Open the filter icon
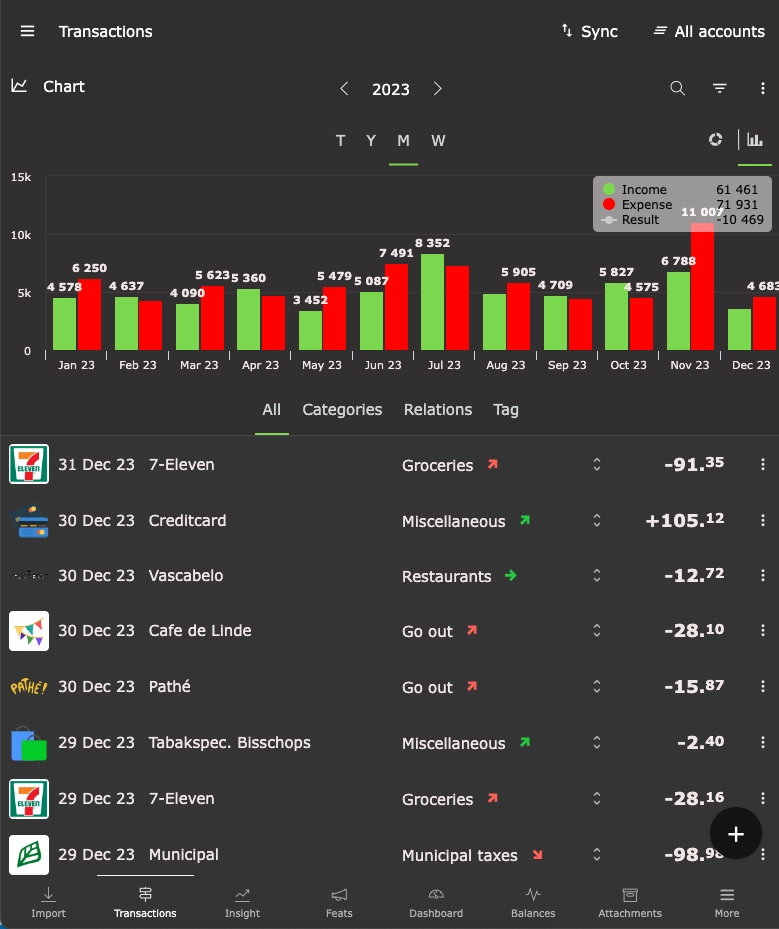Image resolution: width=779 pixels, height=929 pixels. [x=719, y=88]
